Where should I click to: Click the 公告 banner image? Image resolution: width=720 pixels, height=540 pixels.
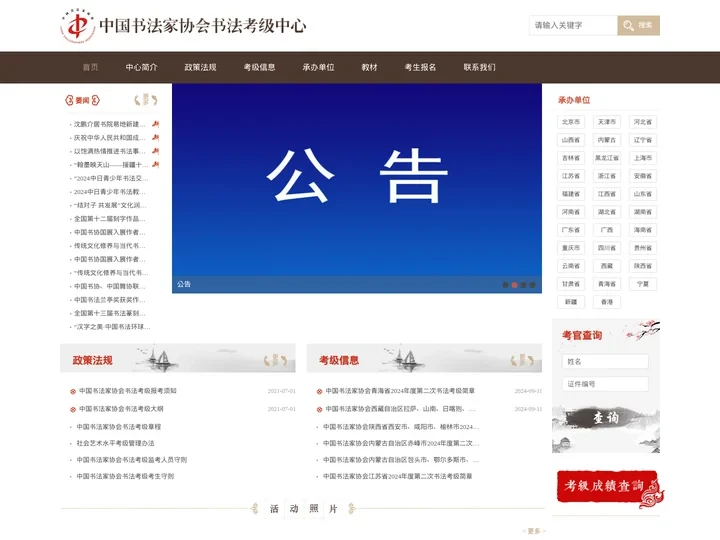coord(357,188)
